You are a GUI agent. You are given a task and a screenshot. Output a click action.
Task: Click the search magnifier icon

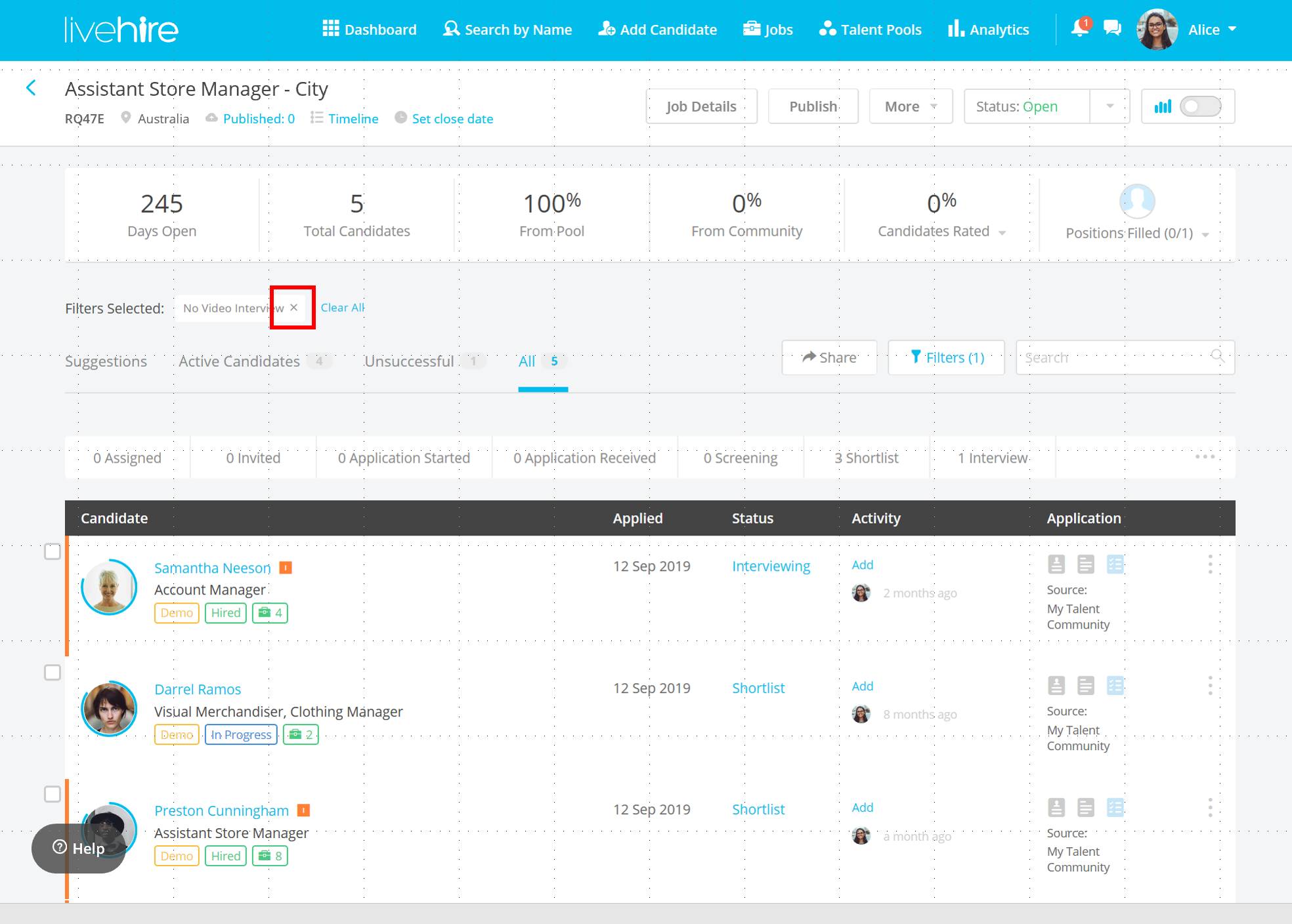pyautogui.click(x=1218, y=356)
